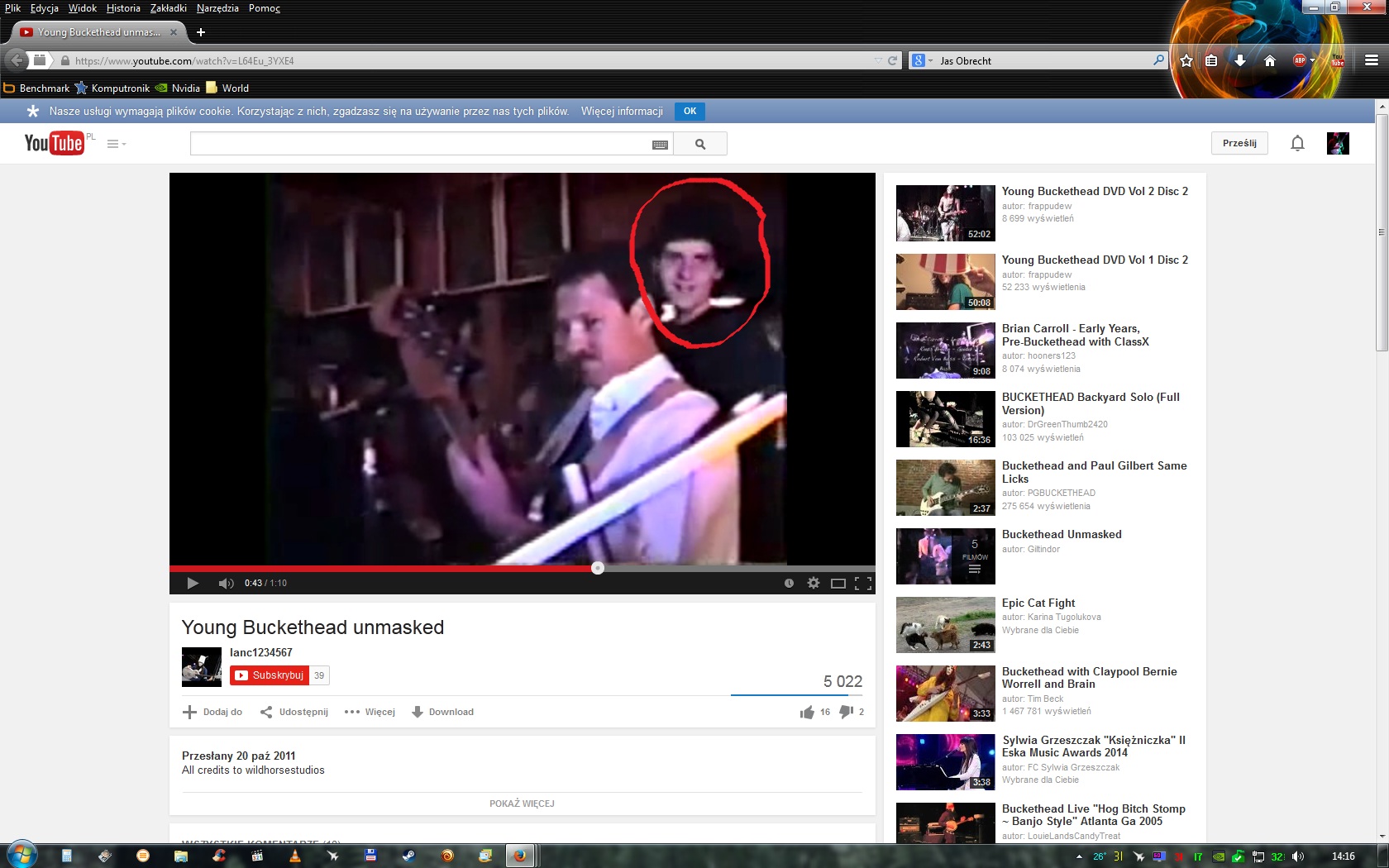Open the World bookmark folder
This screenshot has height=868, width=1389.
tap(227, 88)
